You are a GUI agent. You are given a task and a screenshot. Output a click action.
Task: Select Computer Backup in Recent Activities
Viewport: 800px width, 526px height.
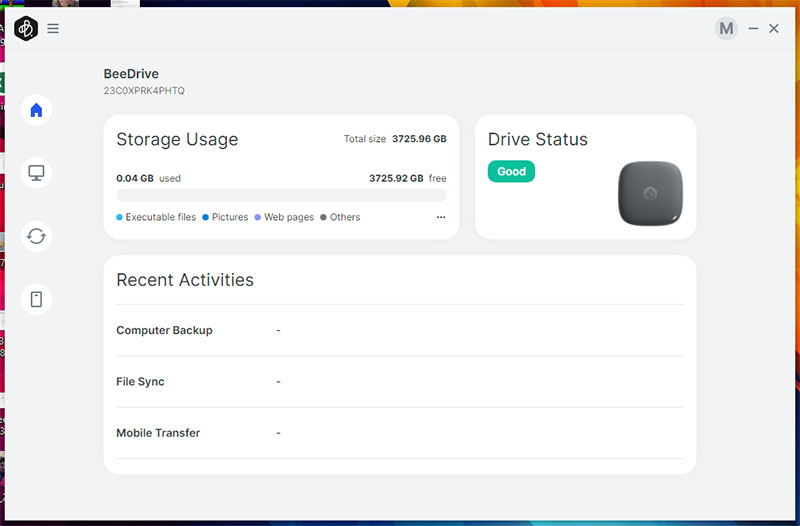[164, 330]
